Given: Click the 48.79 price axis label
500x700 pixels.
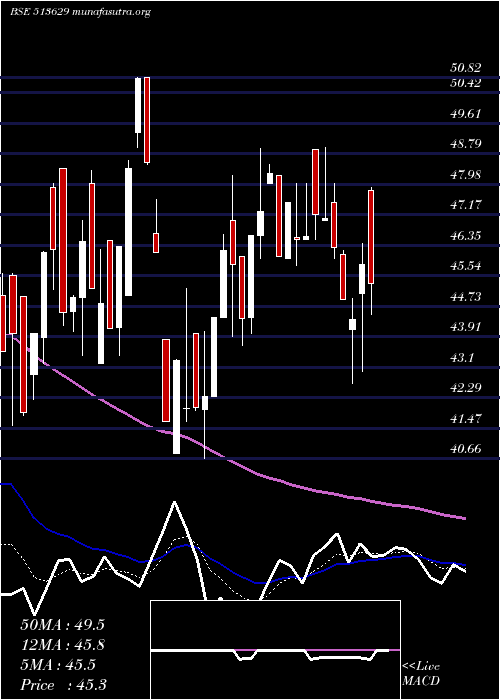Looking at the screenshot, I should click(466, 144).
